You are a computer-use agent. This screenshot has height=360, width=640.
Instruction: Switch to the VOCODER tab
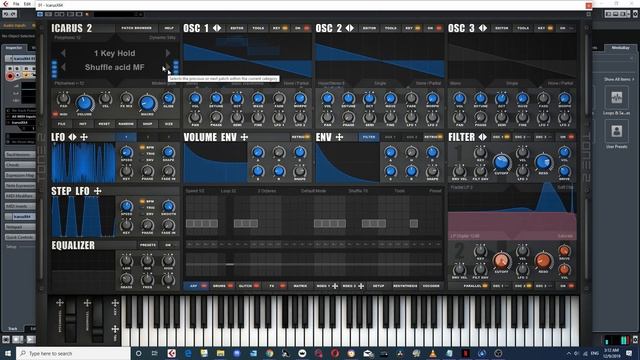coord(431,286)
